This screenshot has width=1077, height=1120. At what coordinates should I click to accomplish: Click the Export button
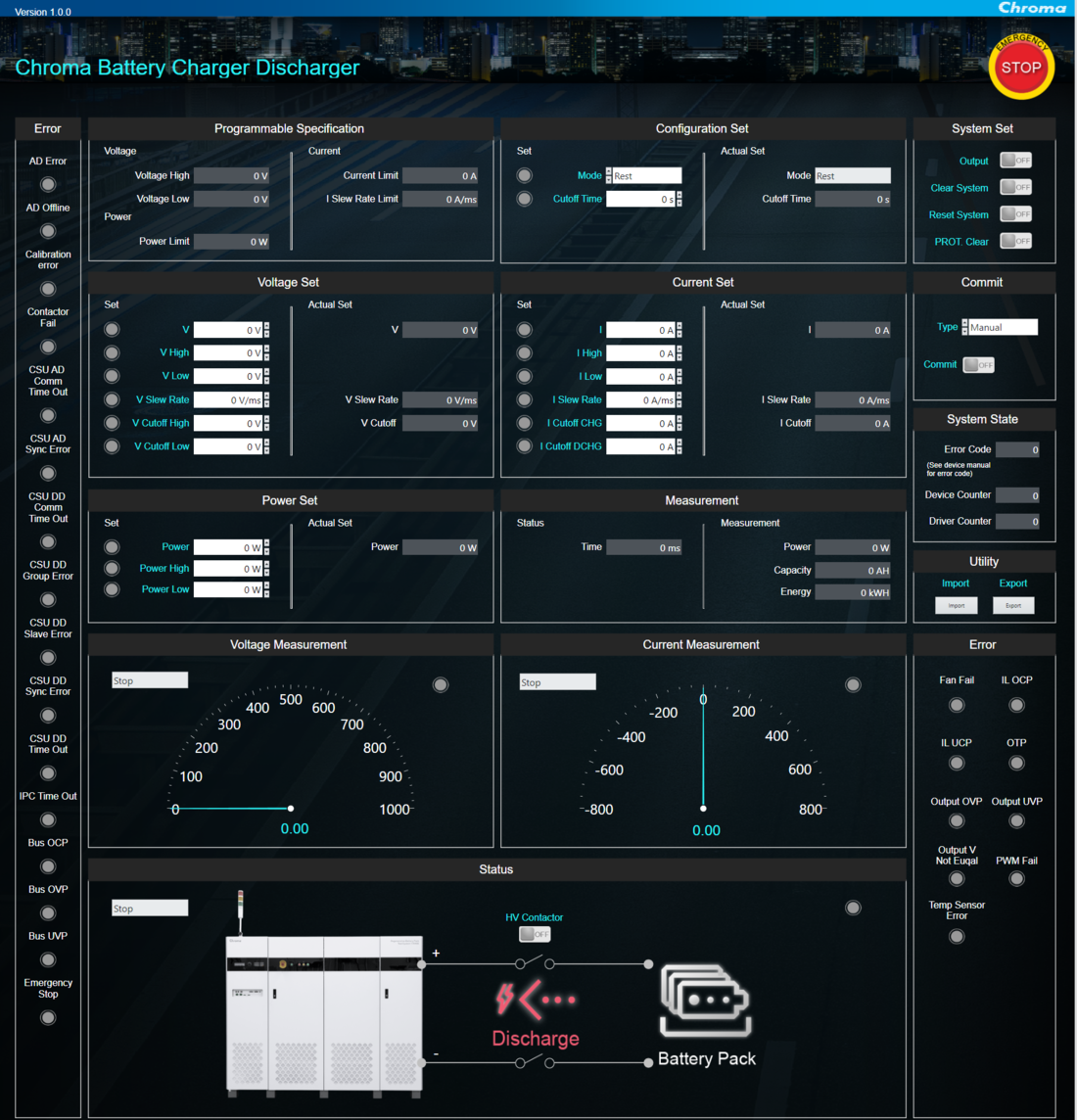point(1013,606)
